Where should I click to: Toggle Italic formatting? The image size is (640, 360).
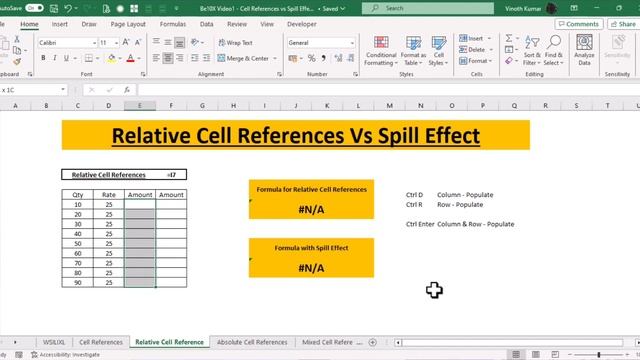(55, 58)
